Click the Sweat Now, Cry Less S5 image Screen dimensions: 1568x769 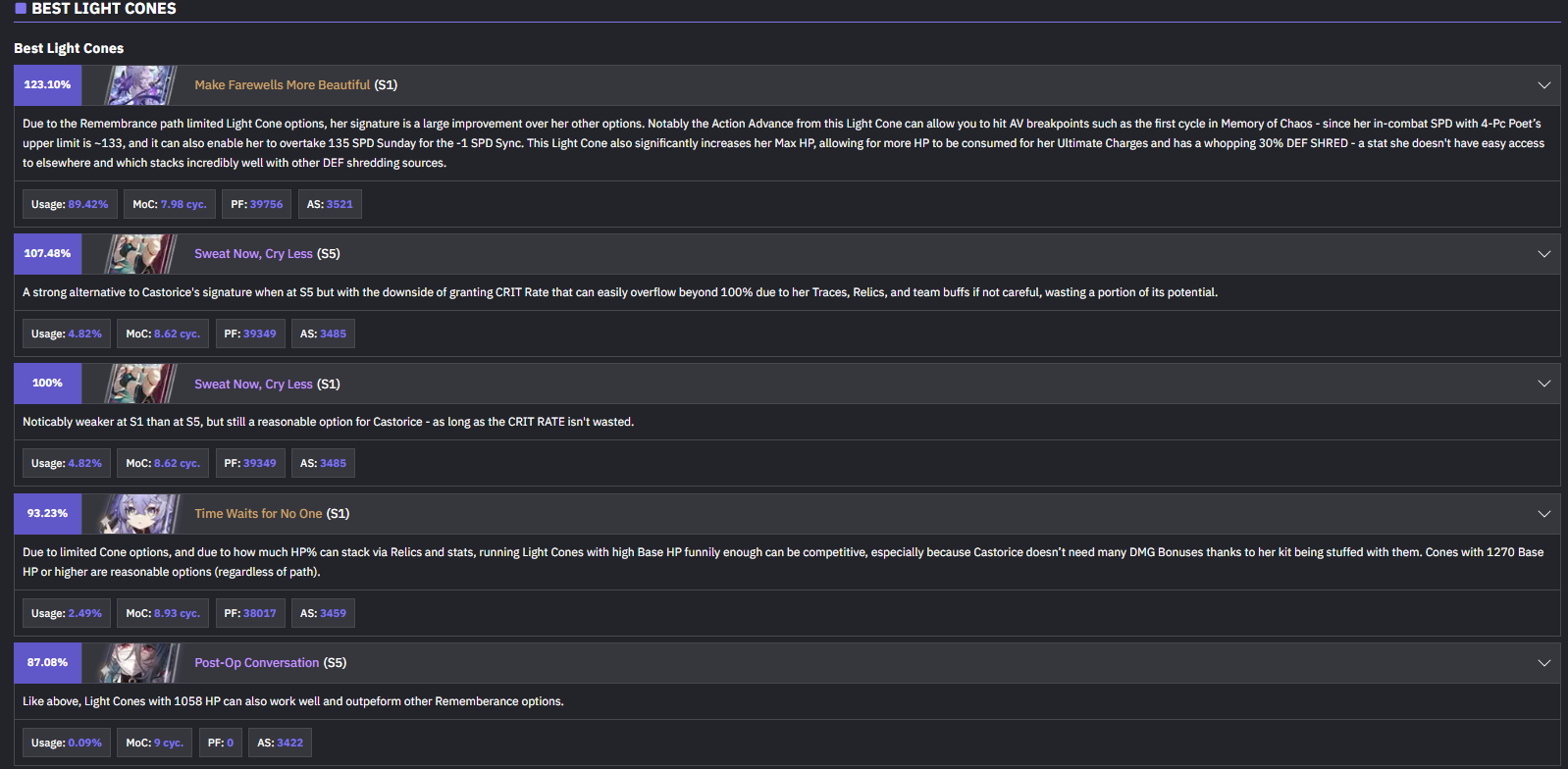tap(141, 254)
